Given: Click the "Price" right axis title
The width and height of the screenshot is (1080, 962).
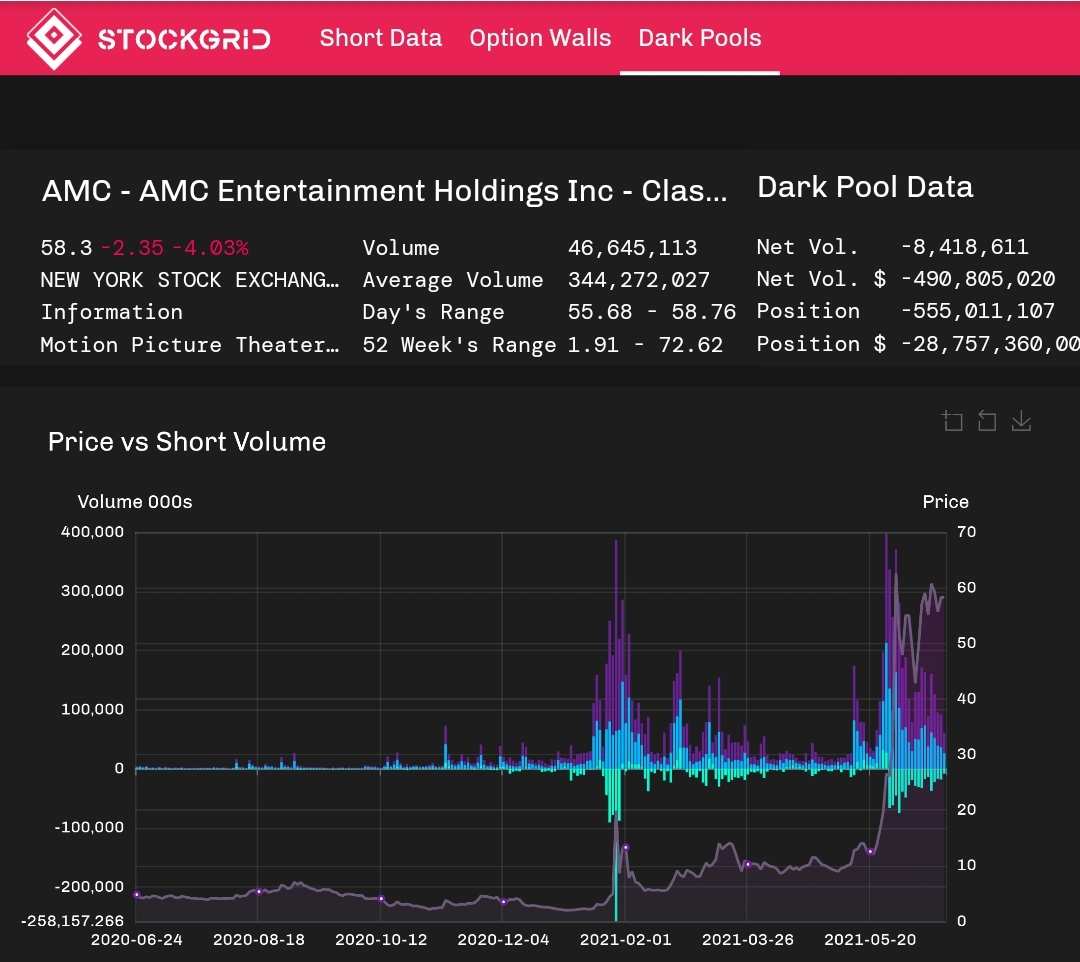Looking at the screenshot, I should (x=945, y=502).
